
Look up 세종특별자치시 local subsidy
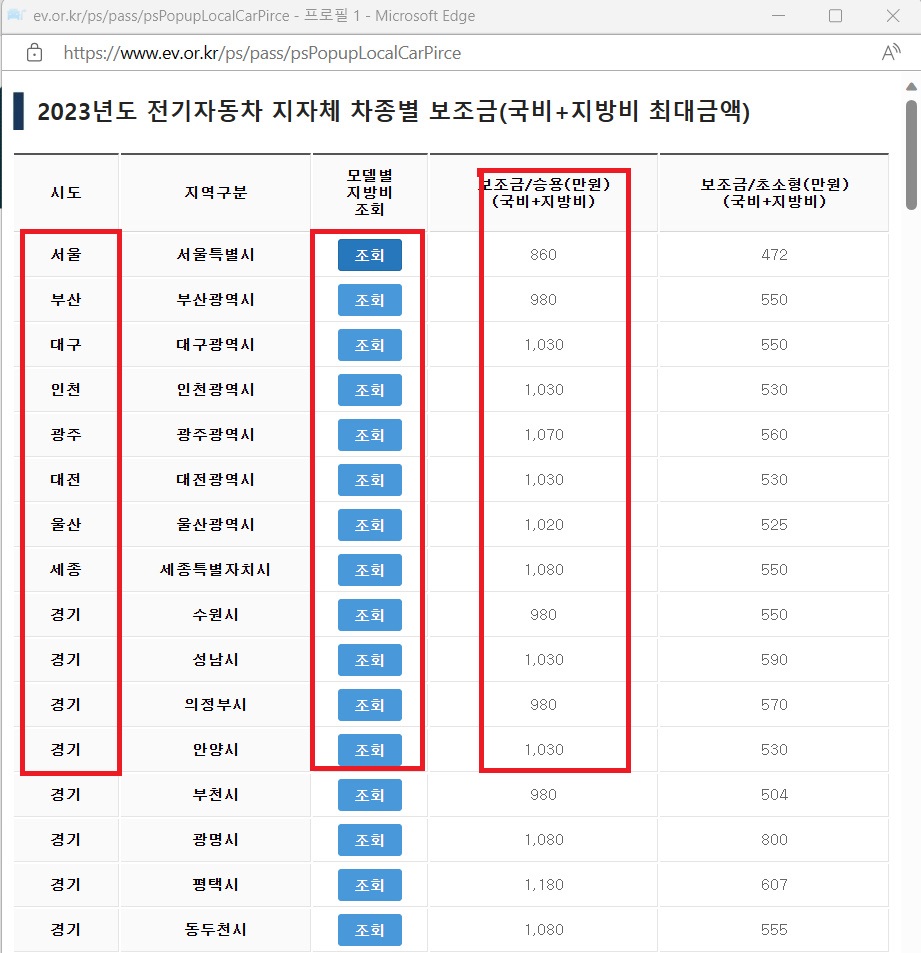point(370,570)
